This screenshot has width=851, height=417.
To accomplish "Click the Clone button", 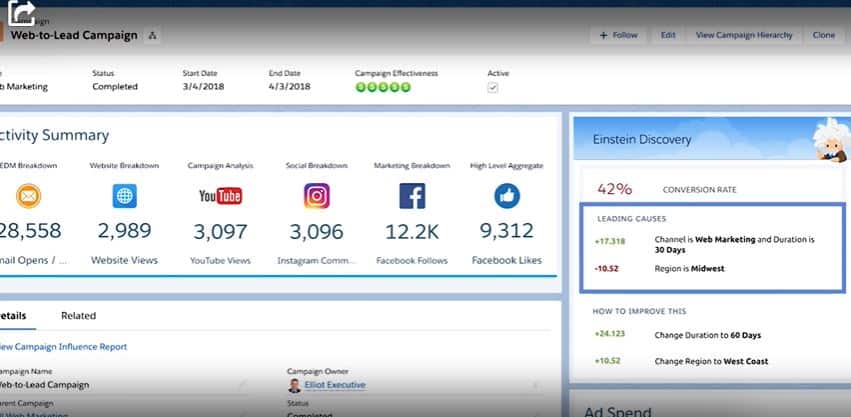I will click(824, 35).
